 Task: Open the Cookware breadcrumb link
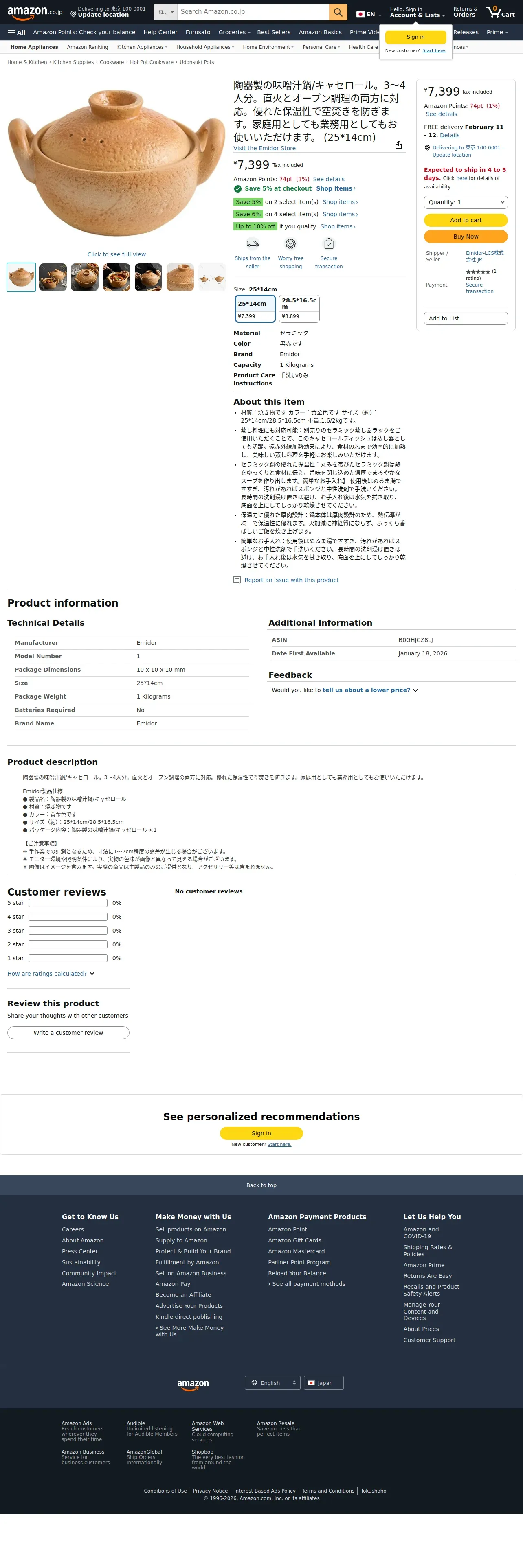point(112,62)
